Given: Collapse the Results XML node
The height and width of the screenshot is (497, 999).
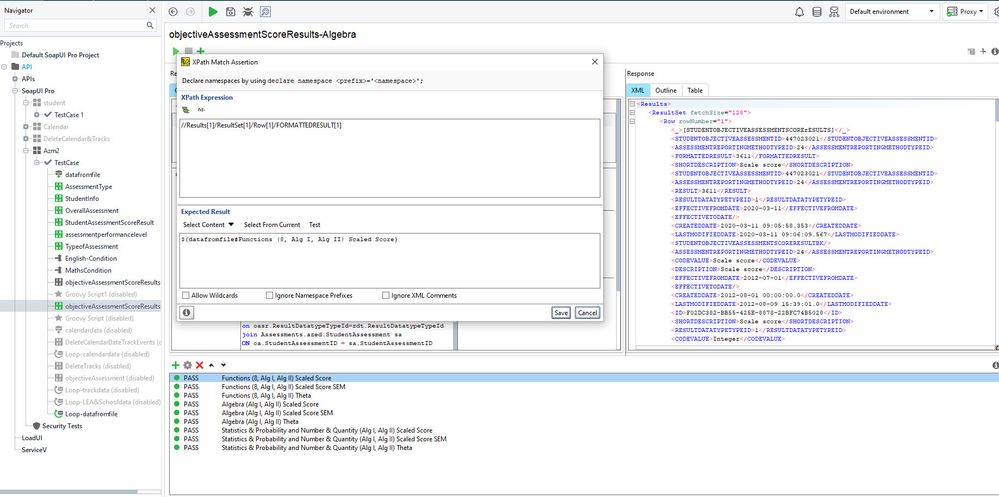Looking at the screenshot, I should coord(632,103).
